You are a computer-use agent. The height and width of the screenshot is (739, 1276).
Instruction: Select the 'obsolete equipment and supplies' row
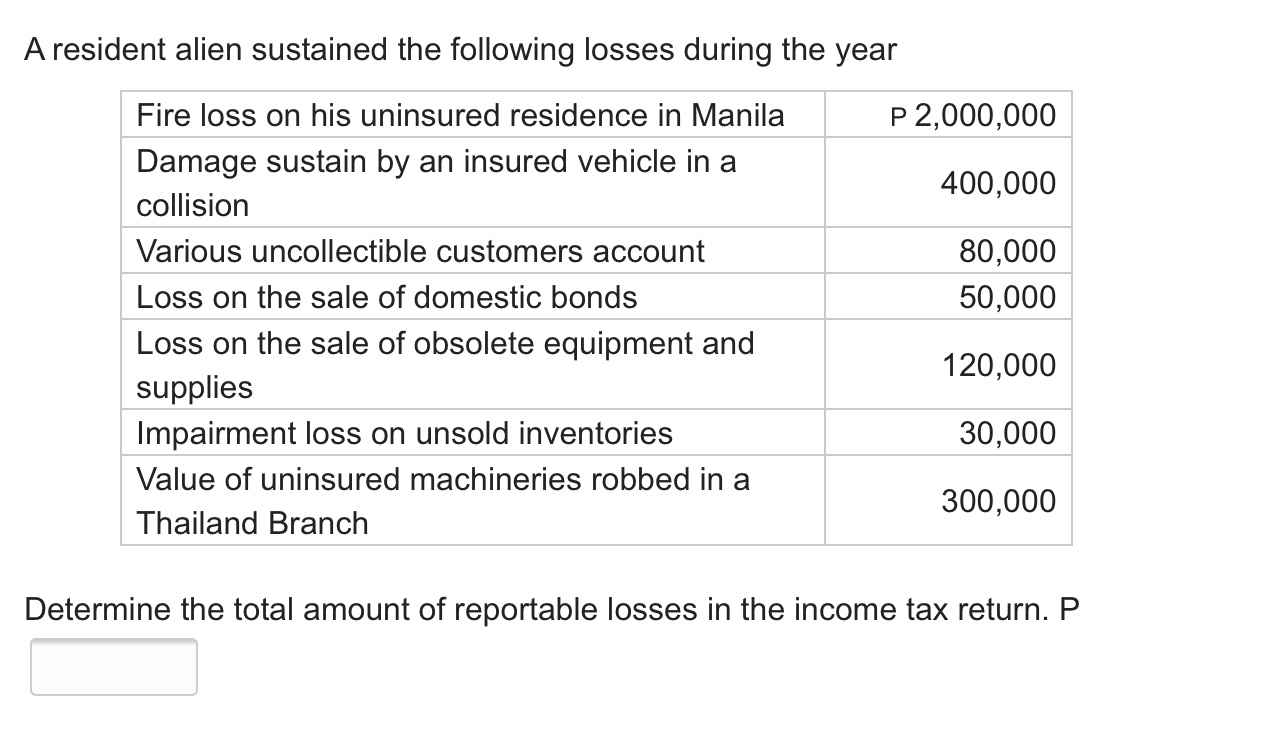click(445, 364)
